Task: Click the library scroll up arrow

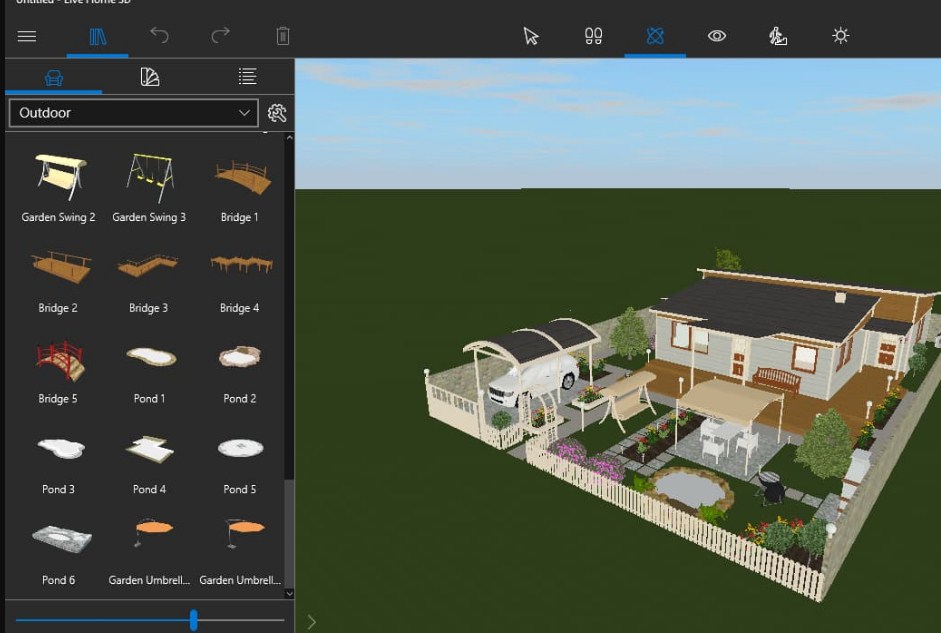Action: (x=289, y=138)
